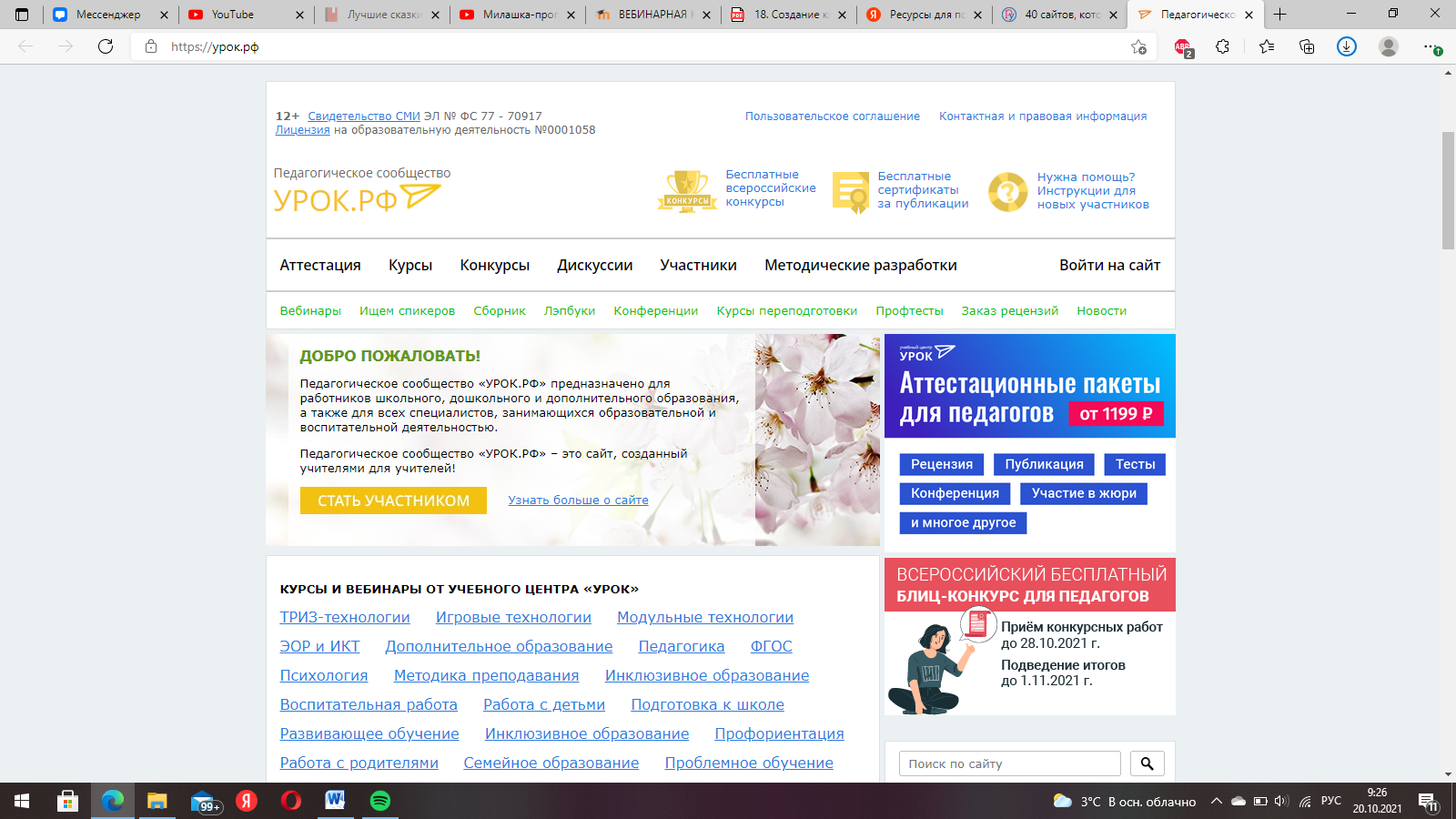Open Методические разработки menu item
The image size is (1456, 819).
click(861, 265)
